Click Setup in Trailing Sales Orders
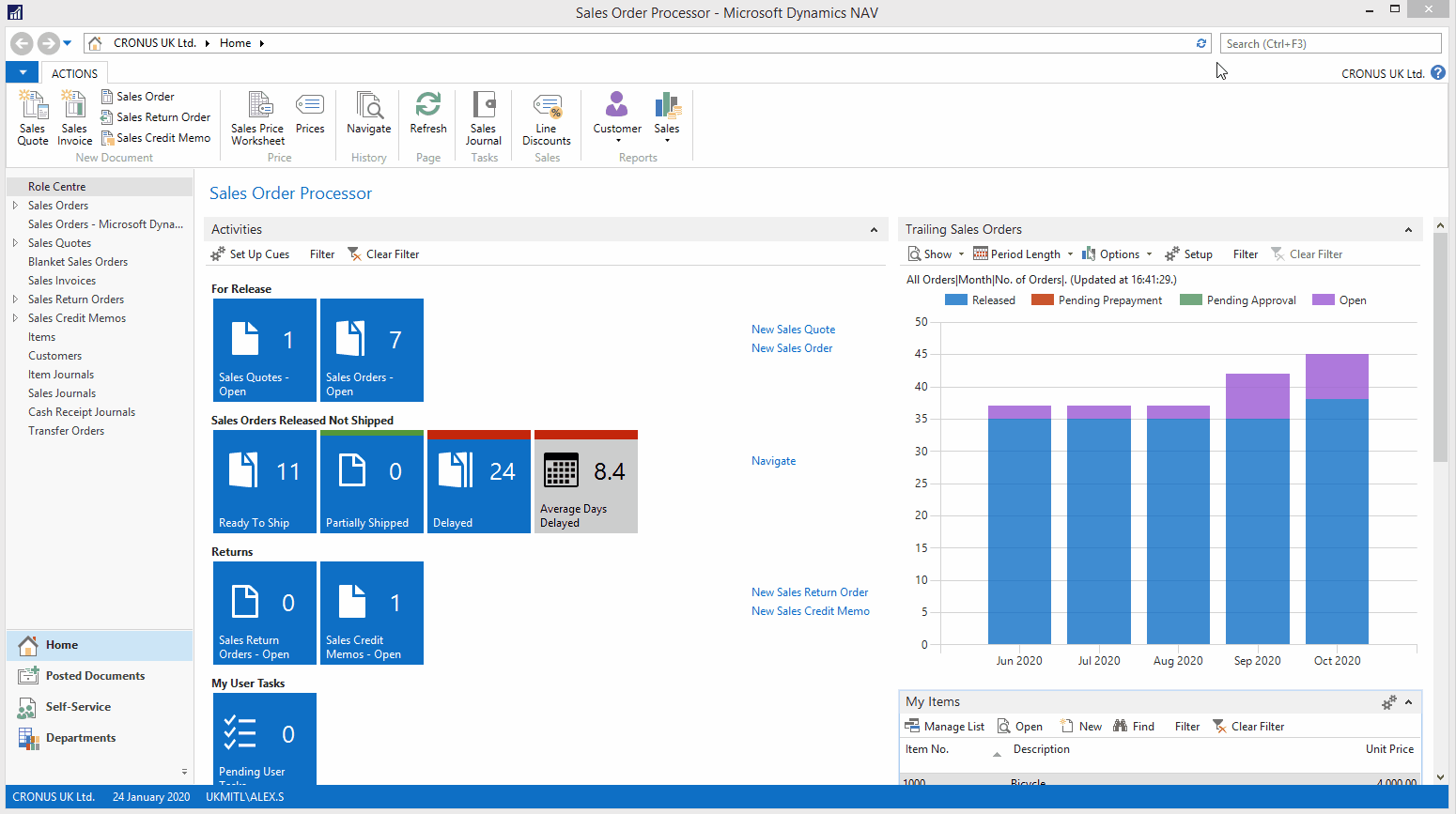 1188,254
